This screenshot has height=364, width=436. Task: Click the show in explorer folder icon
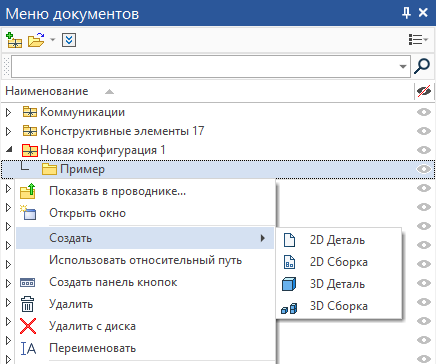[28, 191]
